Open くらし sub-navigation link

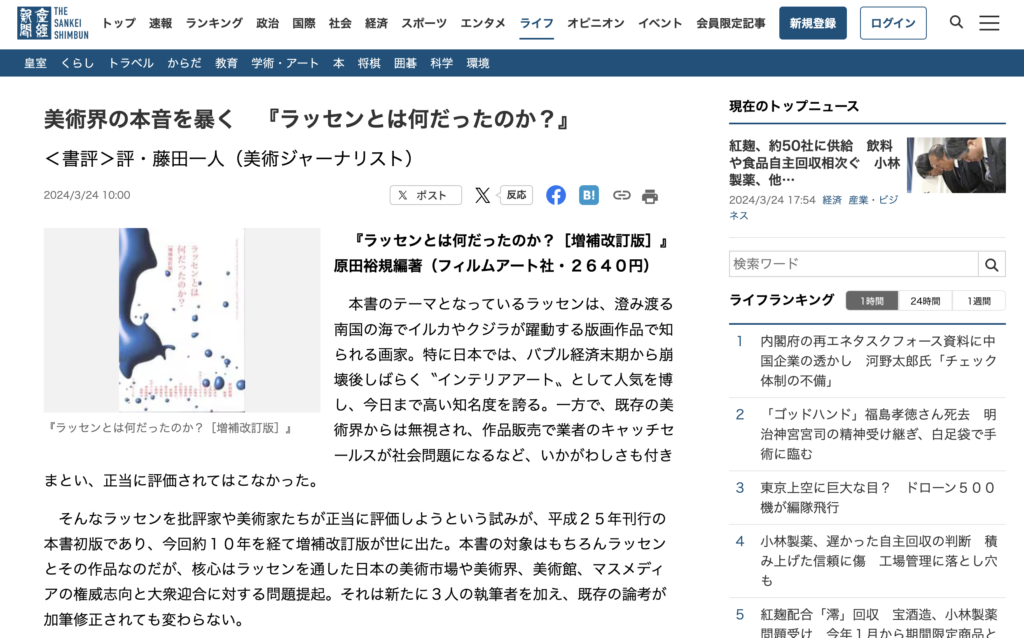[77, 63]
